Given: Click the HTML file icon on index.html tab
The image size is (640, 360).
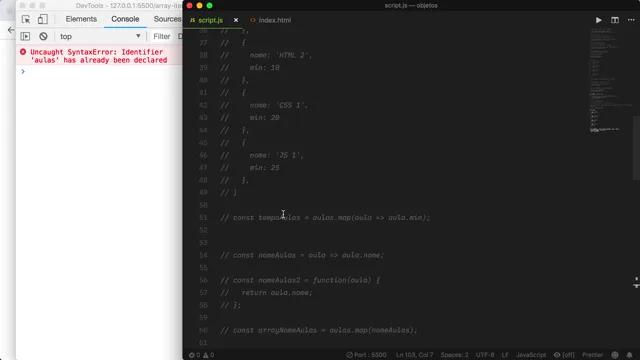Looking at the screenshot, I should [x=253, y=20].
